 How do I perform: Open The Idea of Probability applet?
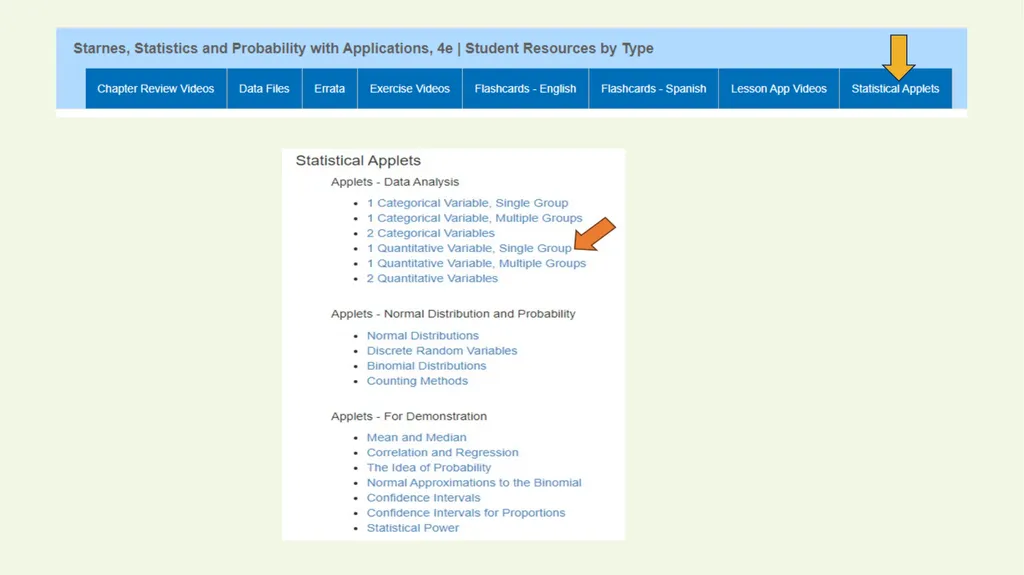[x=428, y=468]
